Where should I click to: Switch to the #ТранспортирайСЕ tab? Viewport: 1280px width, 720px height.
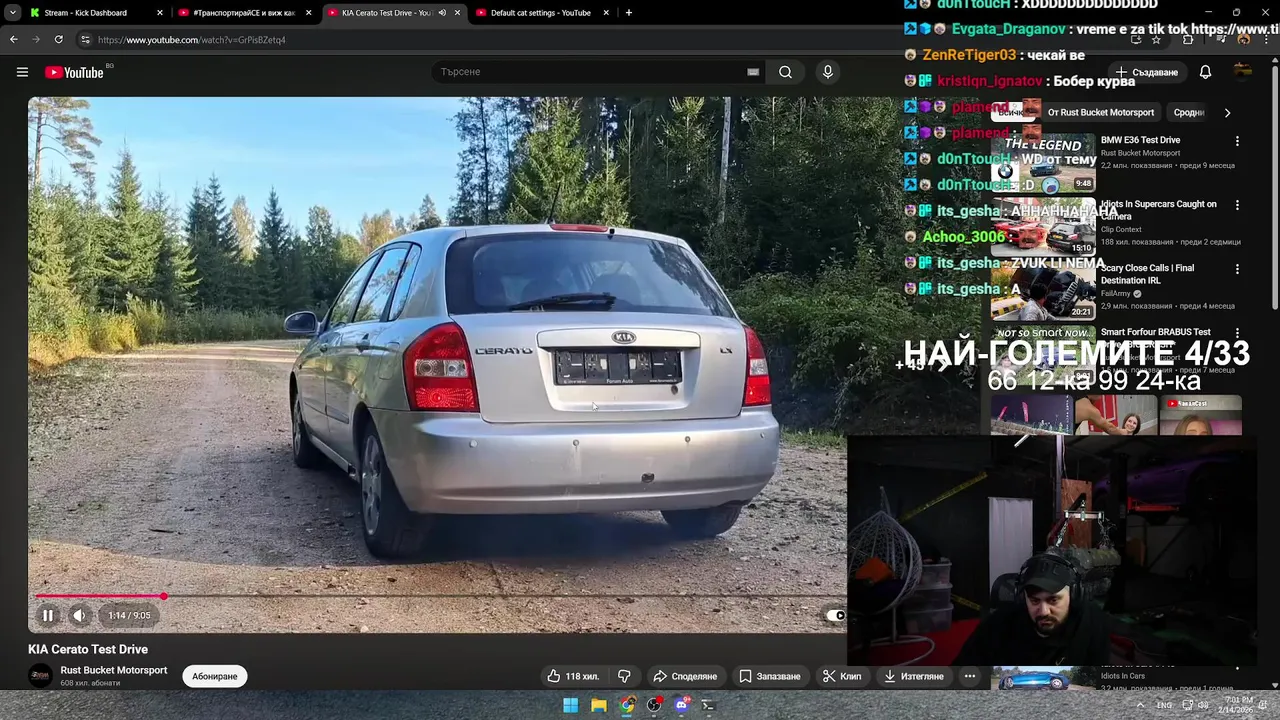point(244,13)
